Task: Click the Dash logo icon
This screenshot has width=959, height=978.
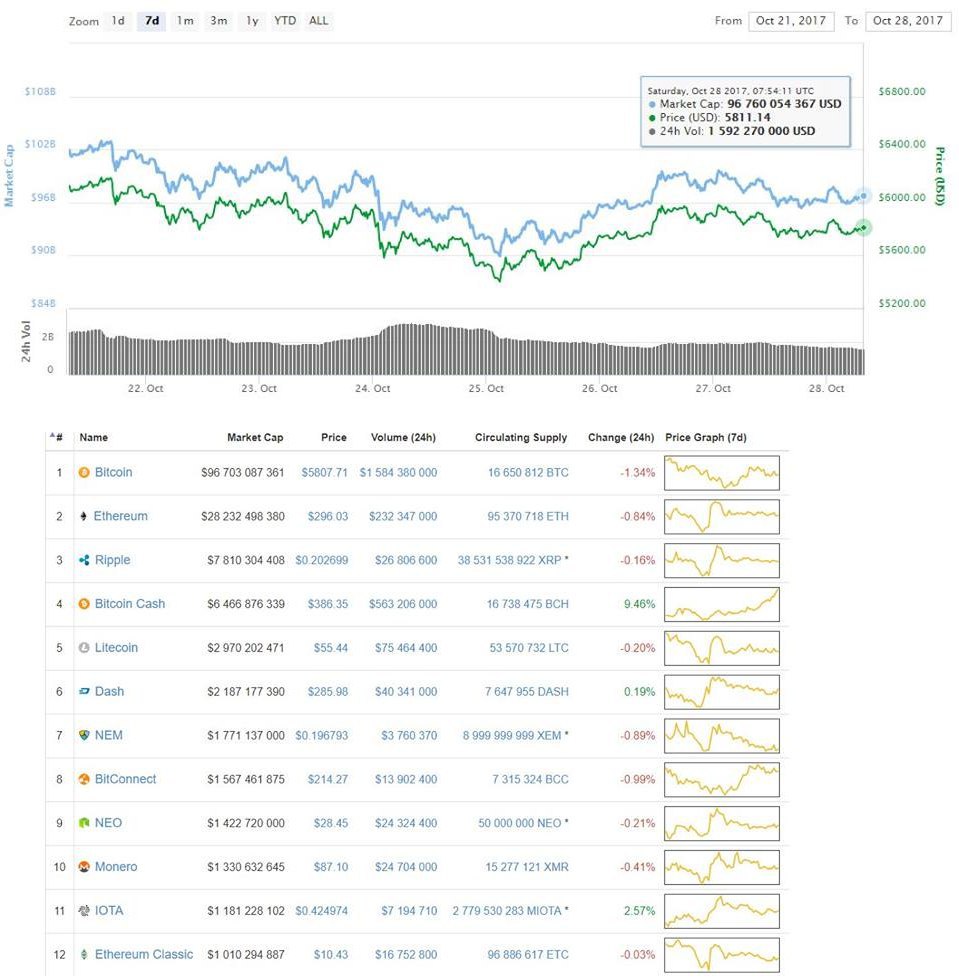Action: (84, 692)
